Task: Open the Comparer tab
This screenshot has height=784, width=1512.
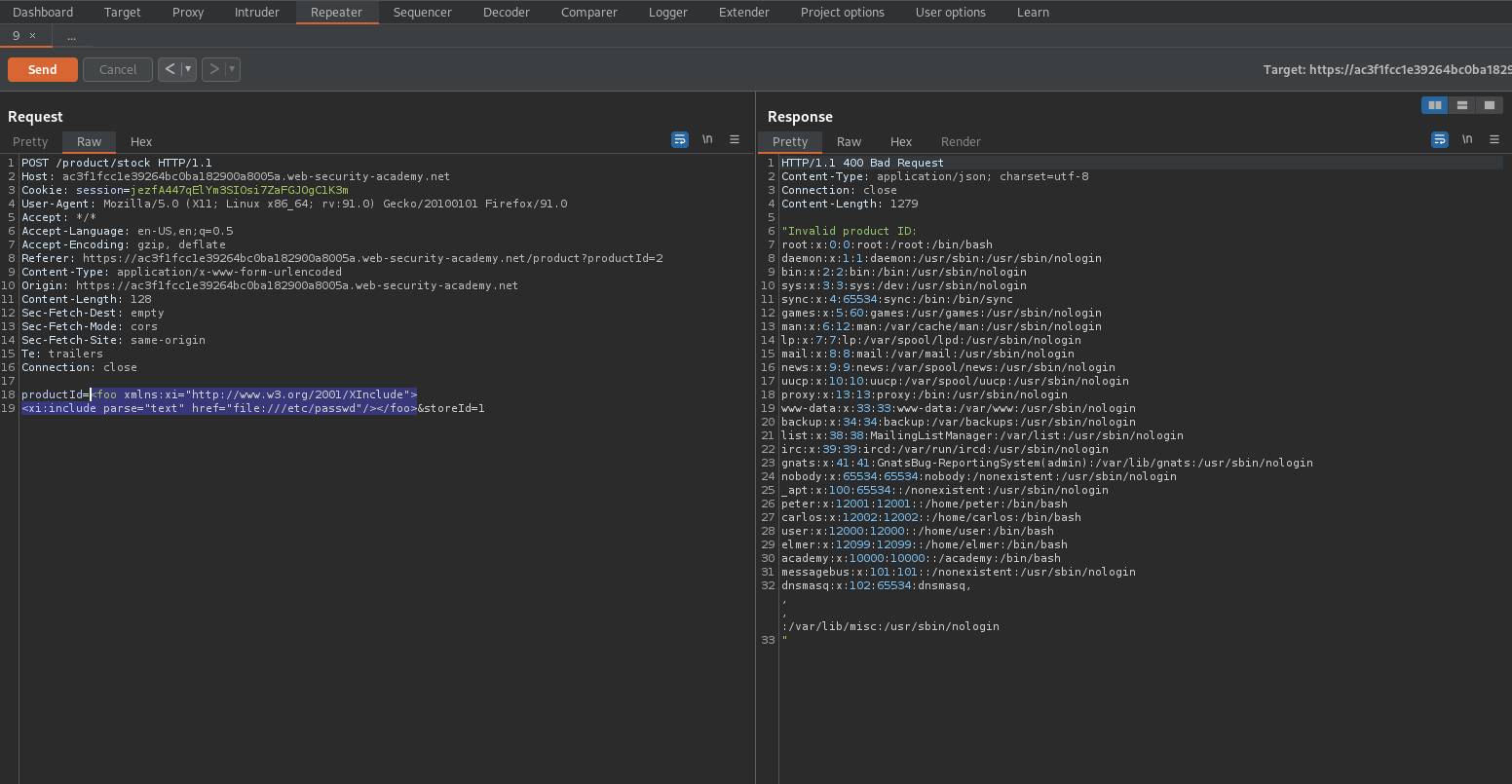Action: (x=589, y=12)
